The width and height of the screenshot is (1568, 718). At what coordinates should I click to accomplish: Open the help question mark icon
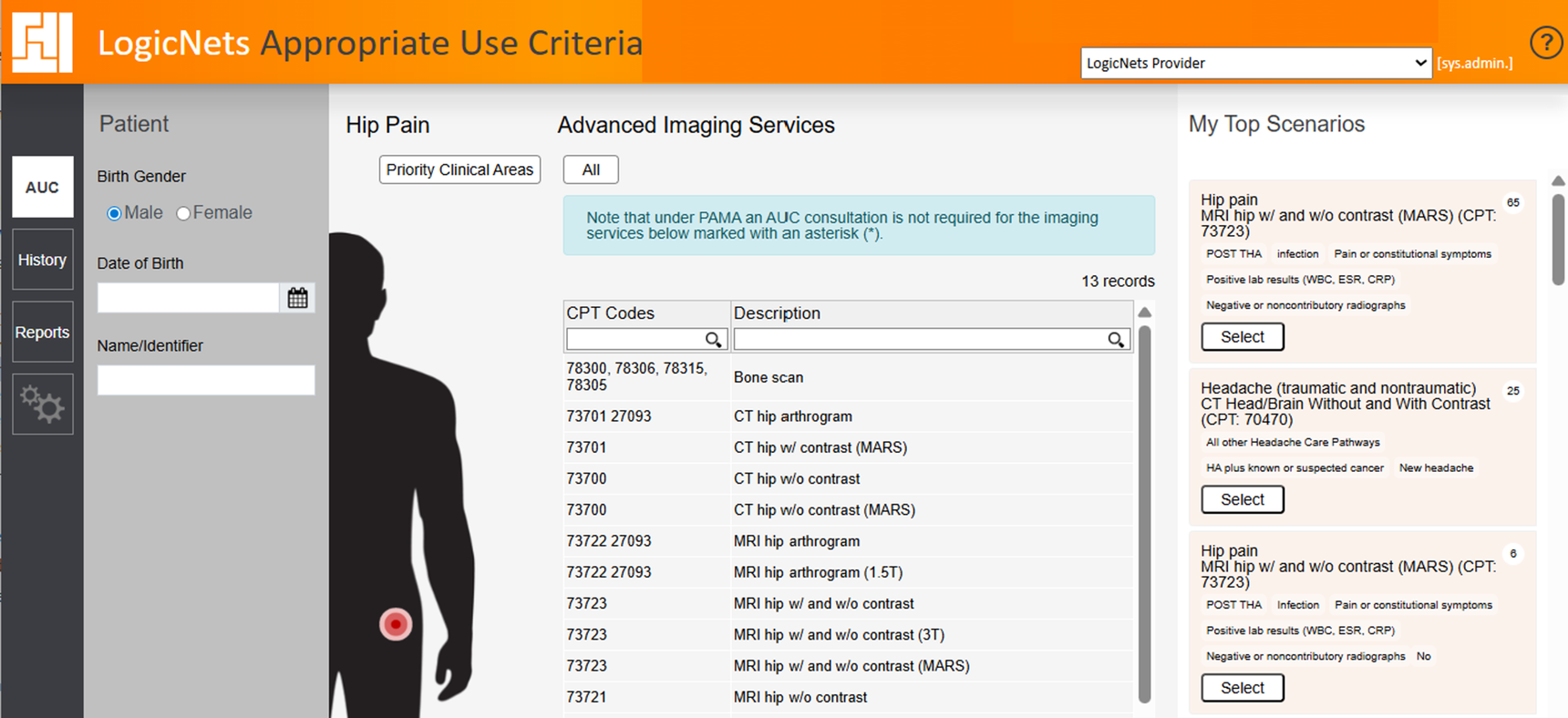(x=1545, y=43)
